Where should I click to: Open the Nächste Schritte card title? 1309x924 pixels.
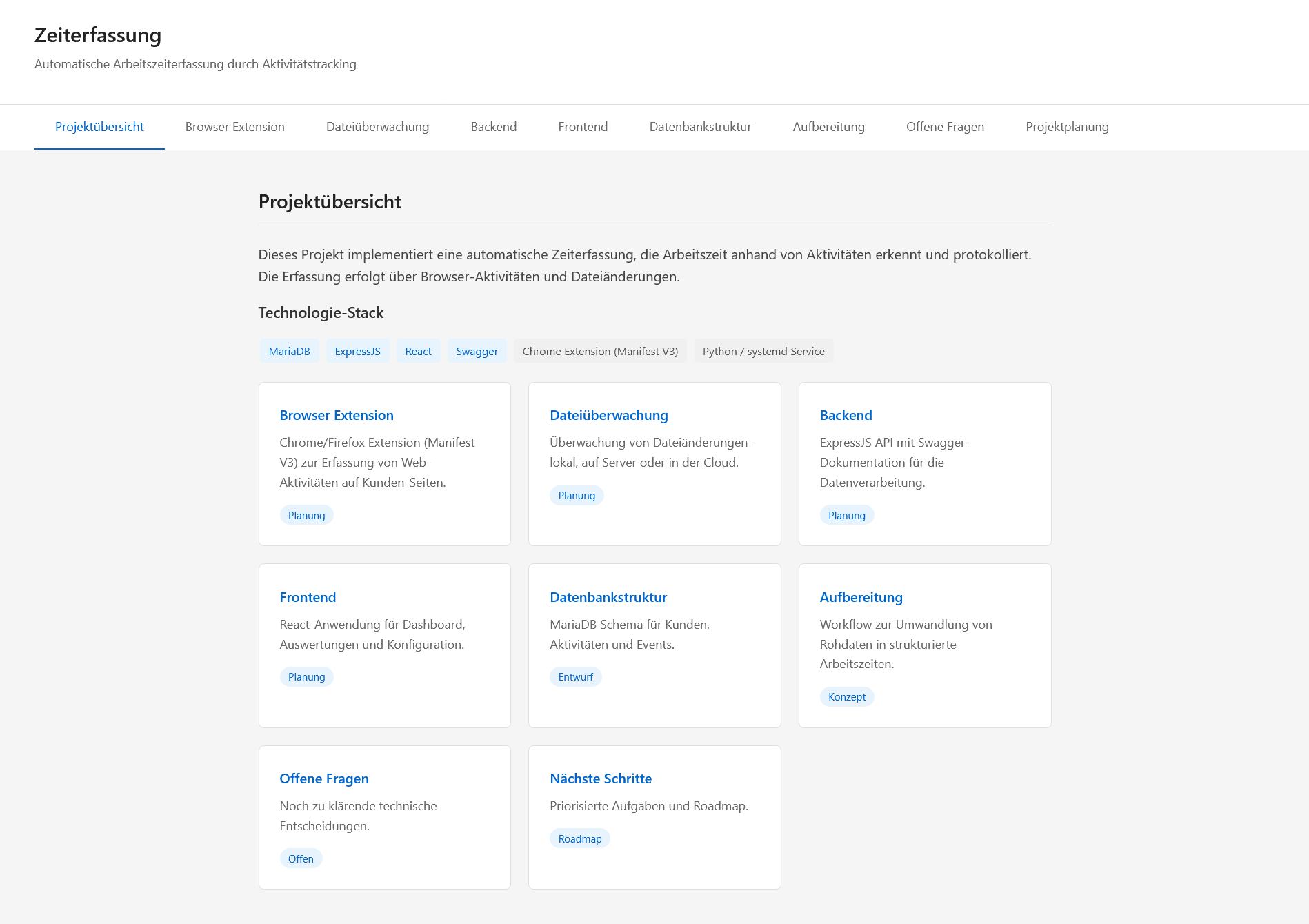point(600,779)
